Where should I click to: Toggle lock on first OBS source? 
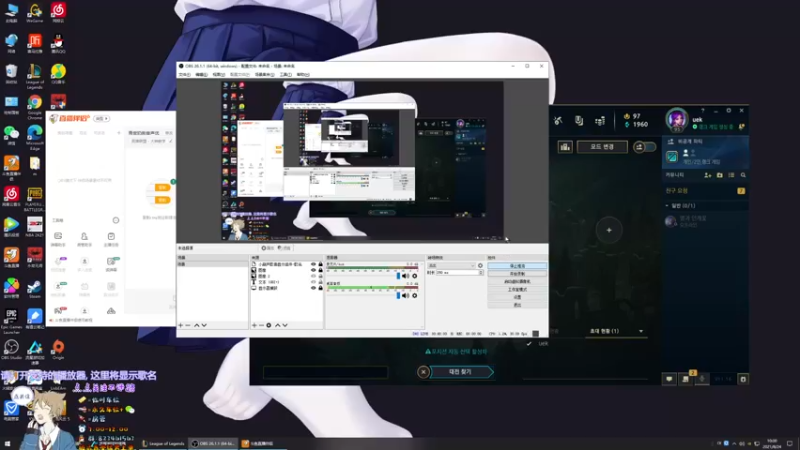pyautogui.click(x=320, y=264)
